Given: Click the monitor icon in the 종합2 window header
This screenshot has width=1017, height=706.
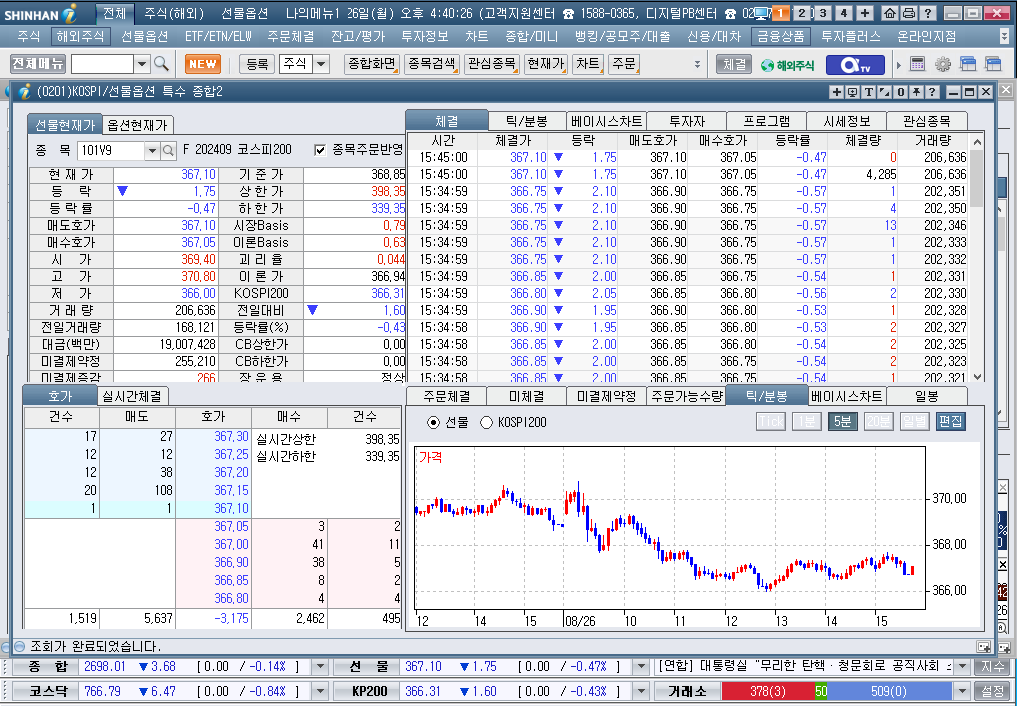Looking at the screenshot, I should 852,92.
